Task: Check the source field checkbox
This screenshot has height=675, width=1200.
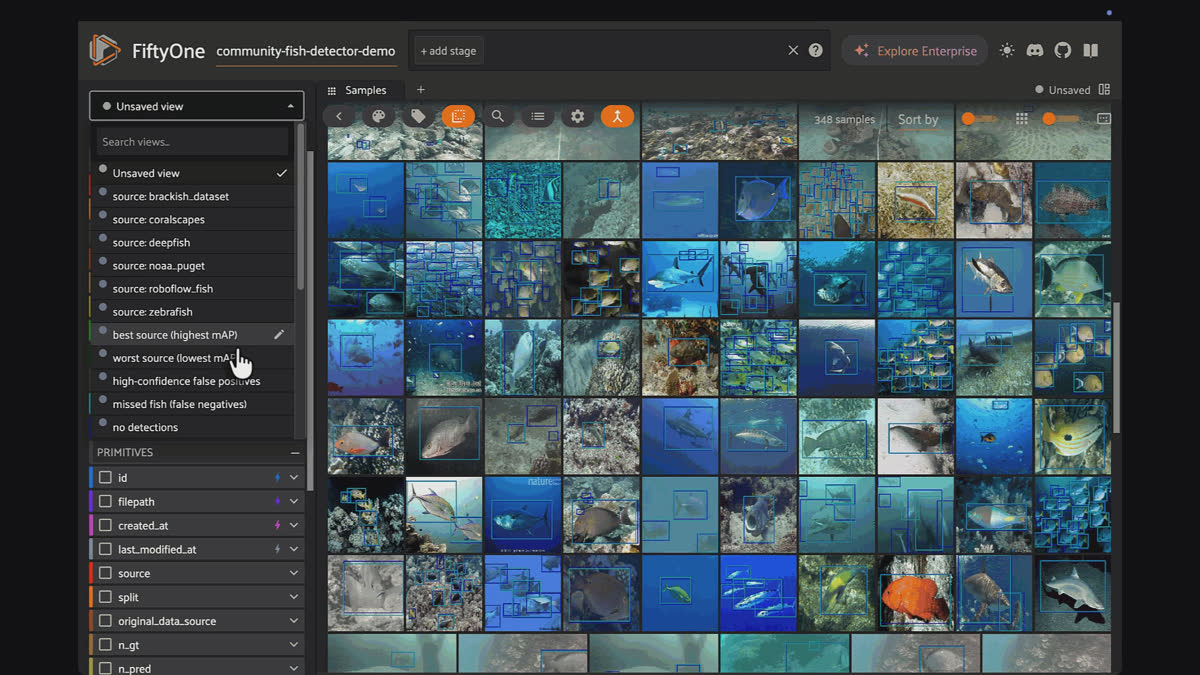Action: pos(105,573)
